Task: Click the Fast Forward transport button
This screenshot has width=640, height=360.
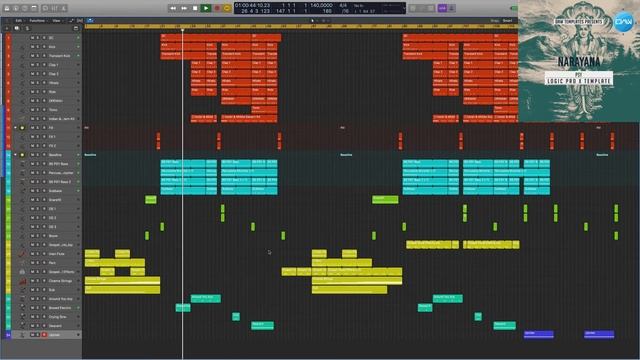Action: click(184, 8)
